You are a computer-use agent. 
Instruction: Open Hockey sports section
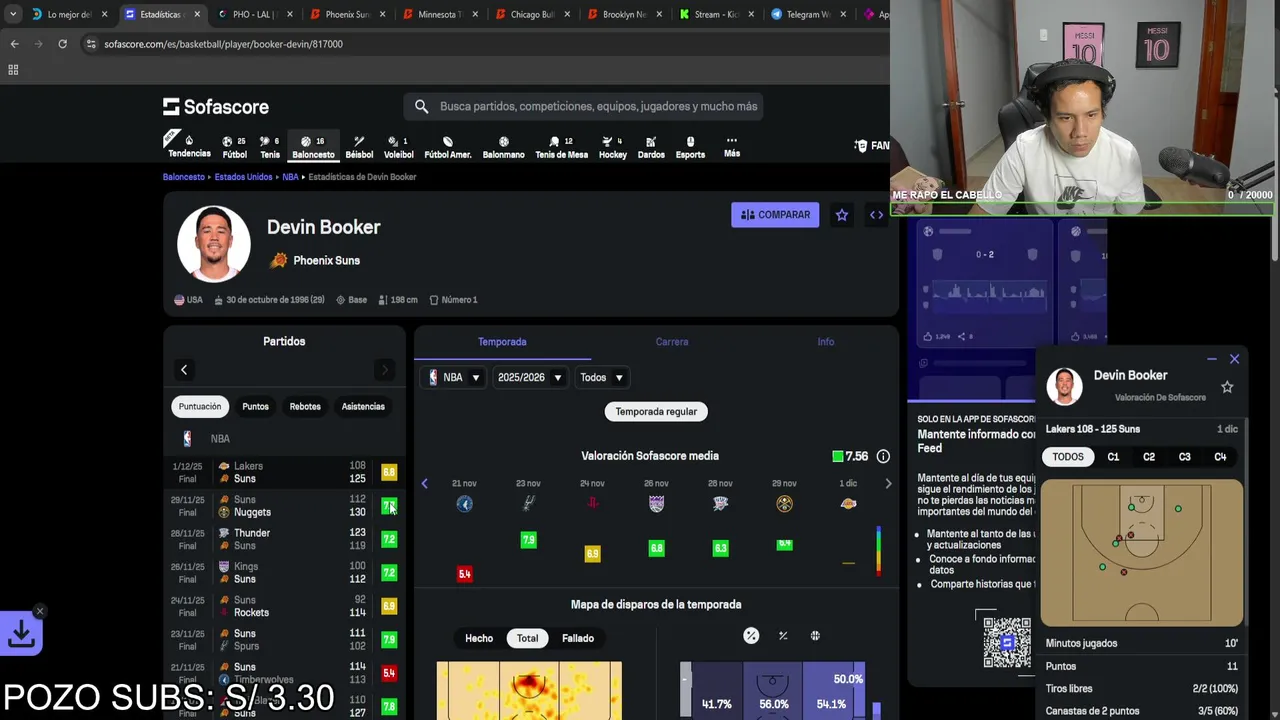tap(613, 147)
